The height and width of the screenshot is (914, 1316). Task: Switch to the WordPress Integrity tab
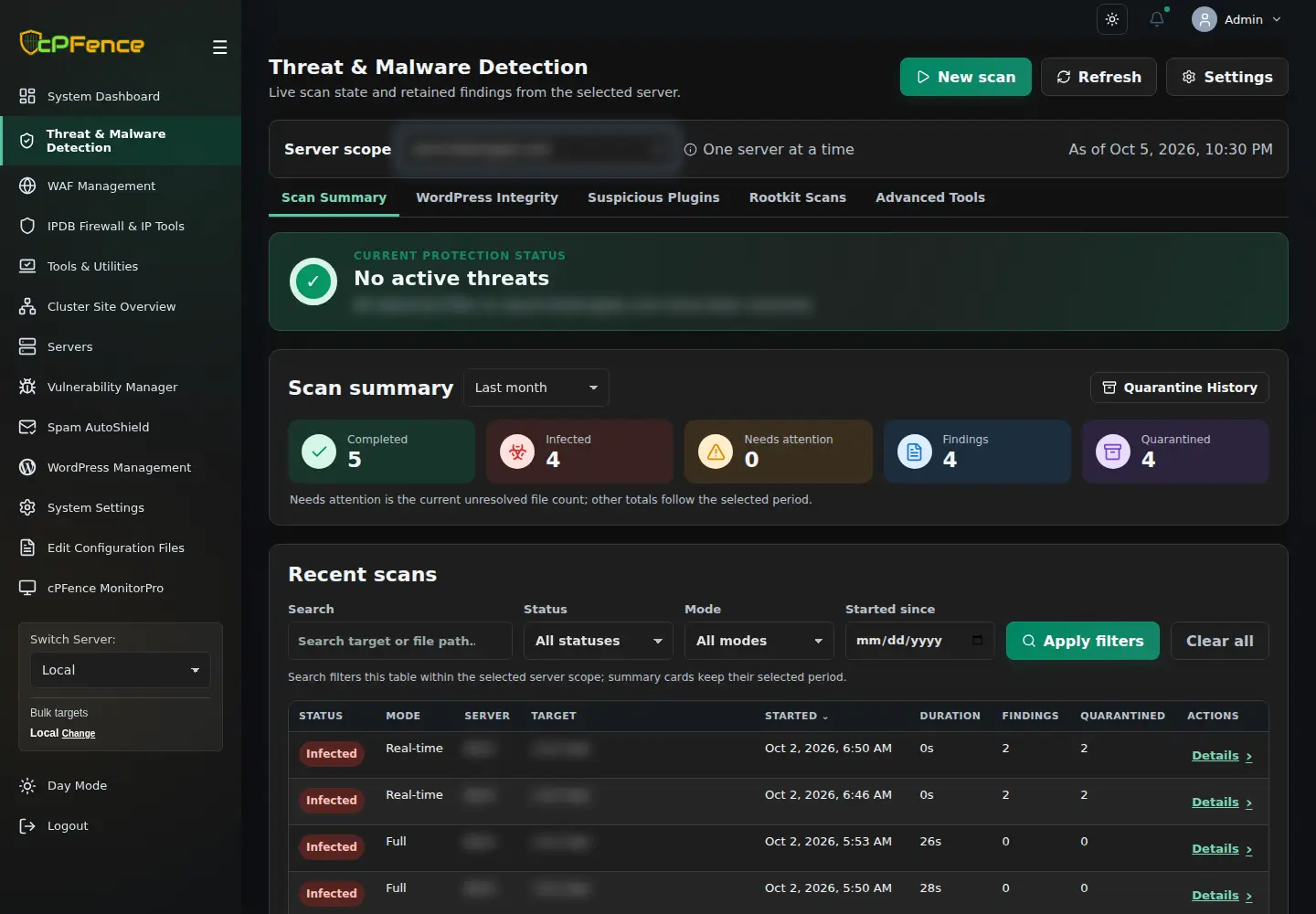487,197
